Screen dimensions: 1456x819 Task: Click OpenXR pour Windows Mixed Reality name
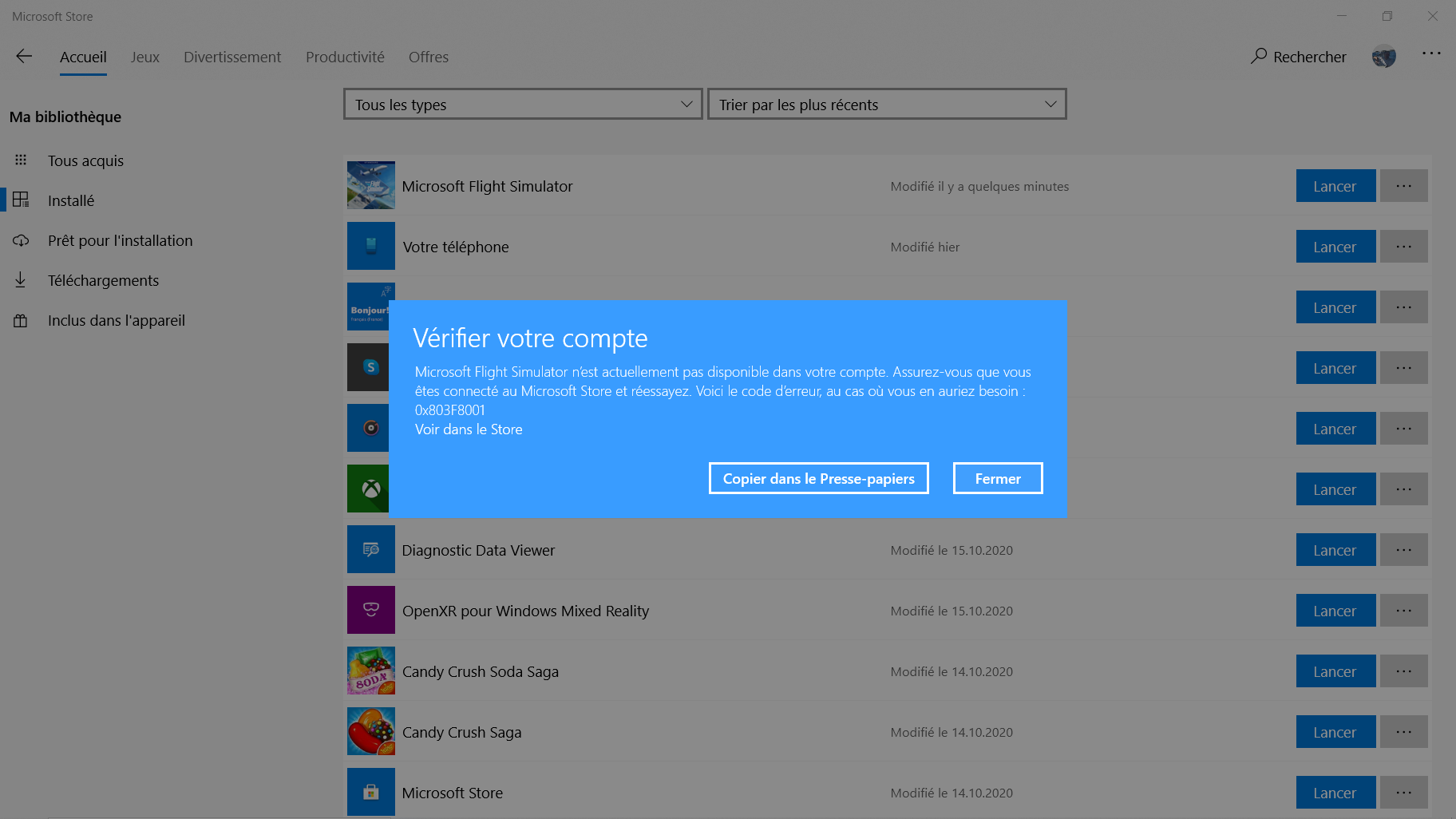(526, 611)
